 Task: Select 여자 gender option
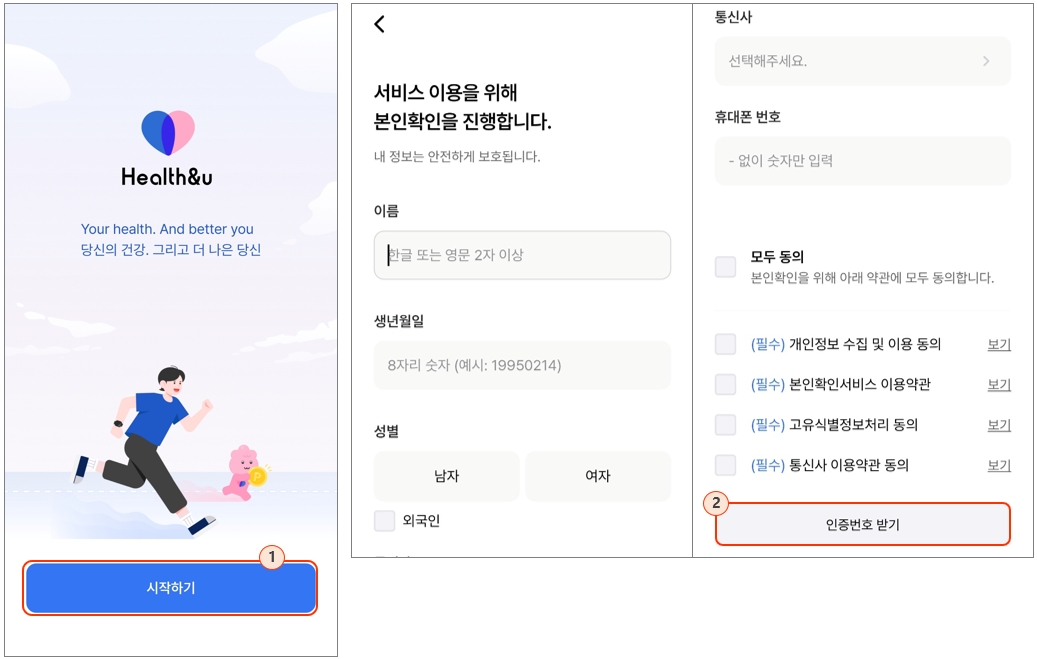coord(598,476)
